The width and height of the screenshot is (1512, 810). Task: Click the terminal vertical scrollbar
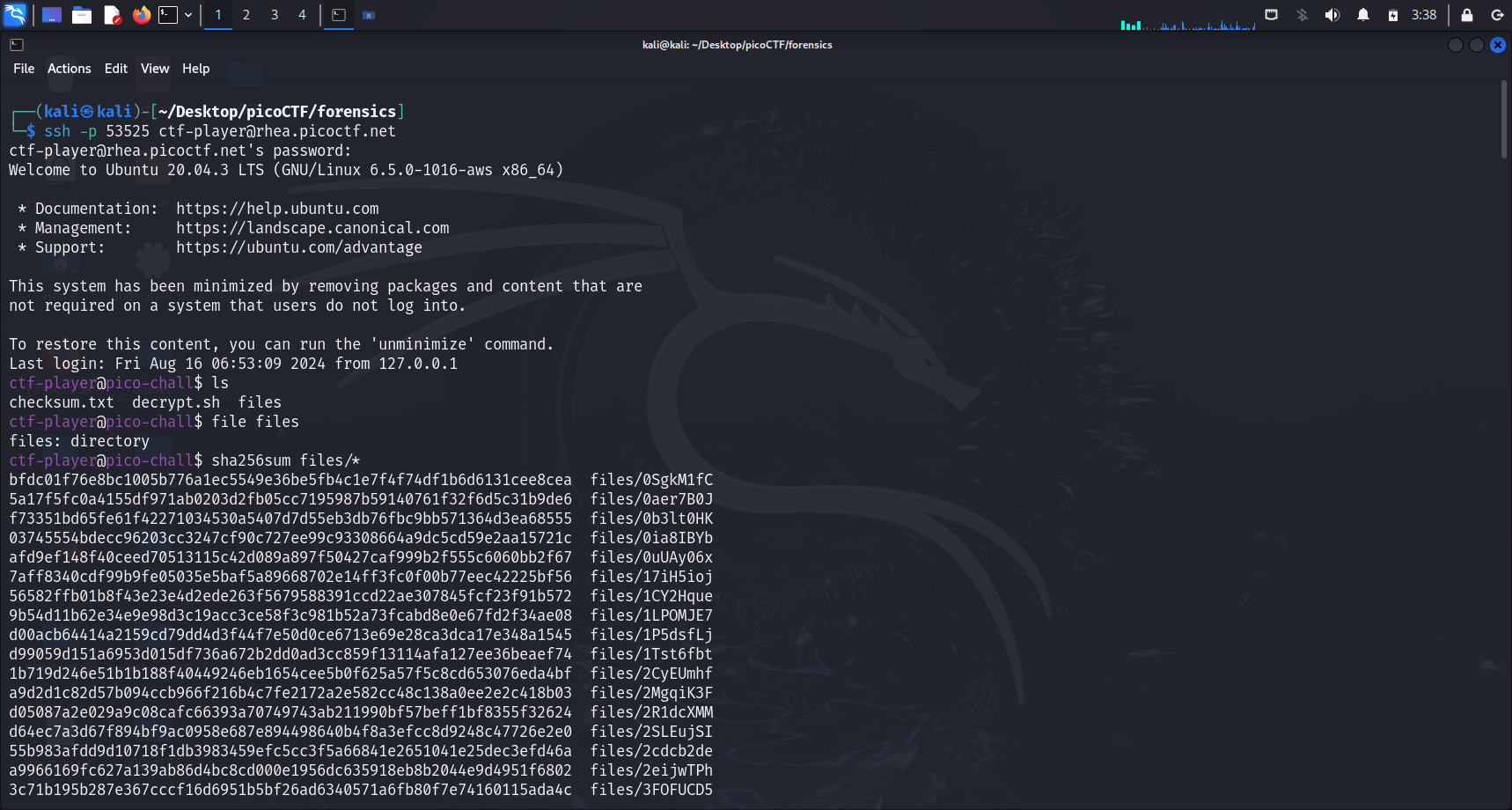(x=1504, y=120)
